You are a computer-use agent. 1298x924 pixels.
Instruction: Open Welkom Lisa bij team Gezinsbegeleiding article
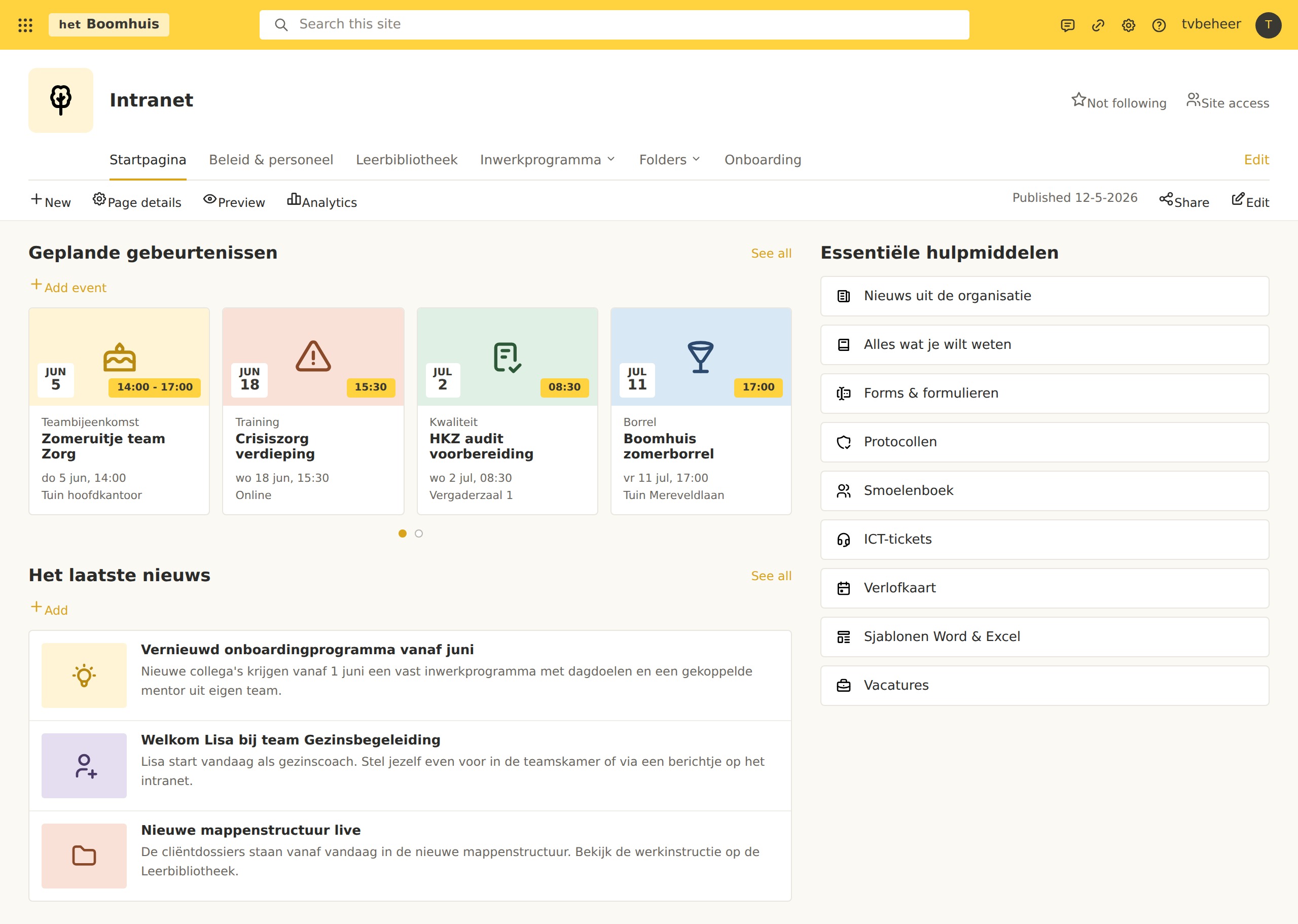pyautogui.click(x=291, y=740)
